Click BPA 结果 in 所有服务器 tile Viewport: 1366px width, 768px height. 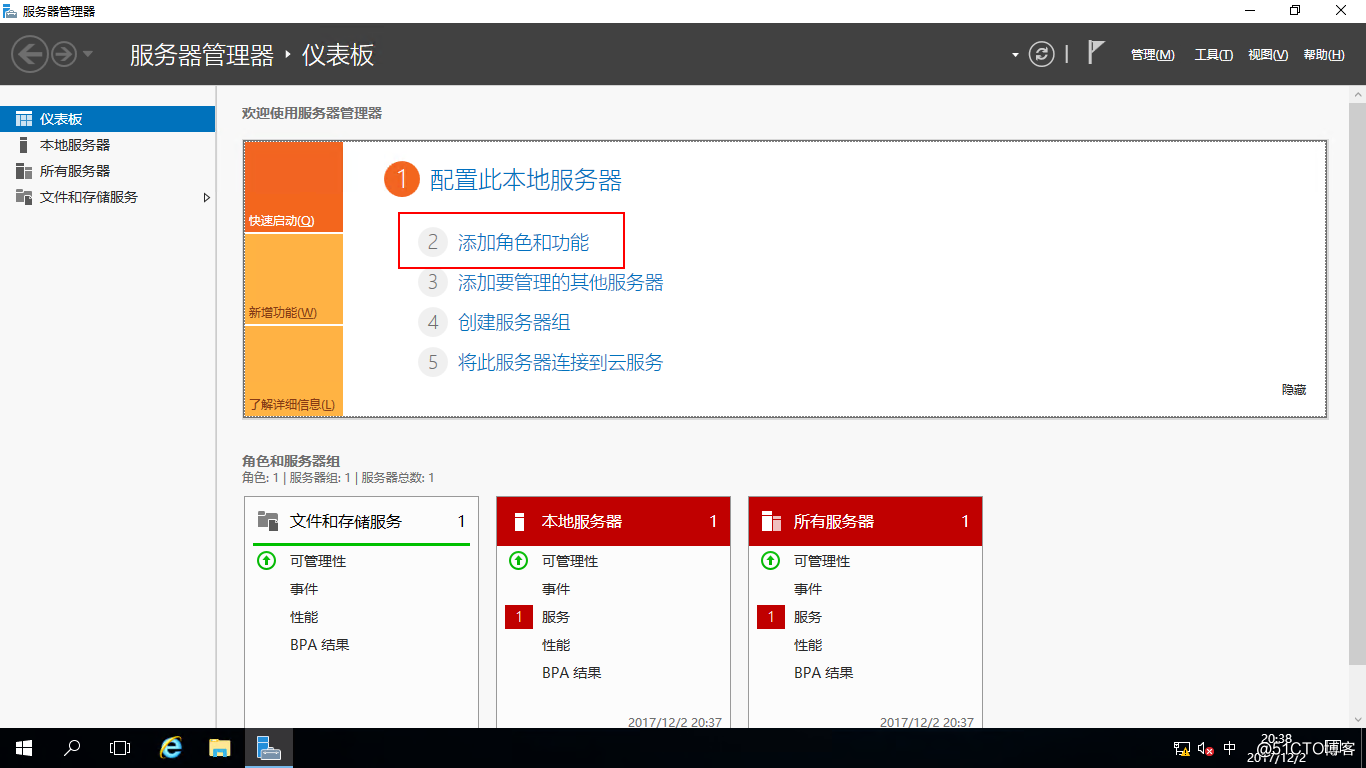coord(824,673)
